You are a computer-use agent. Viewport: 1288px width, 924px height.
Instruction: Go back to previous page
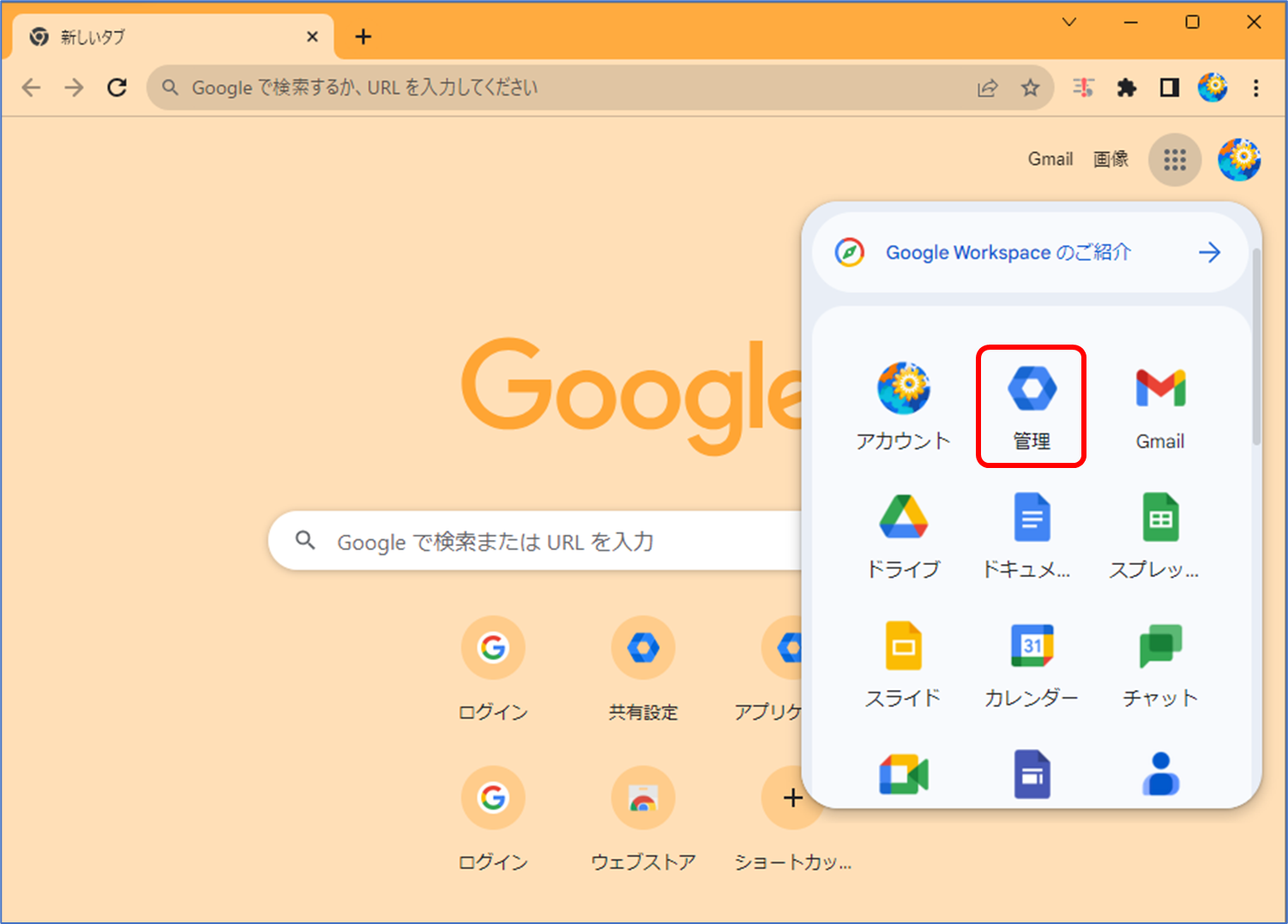pos(32,87)
